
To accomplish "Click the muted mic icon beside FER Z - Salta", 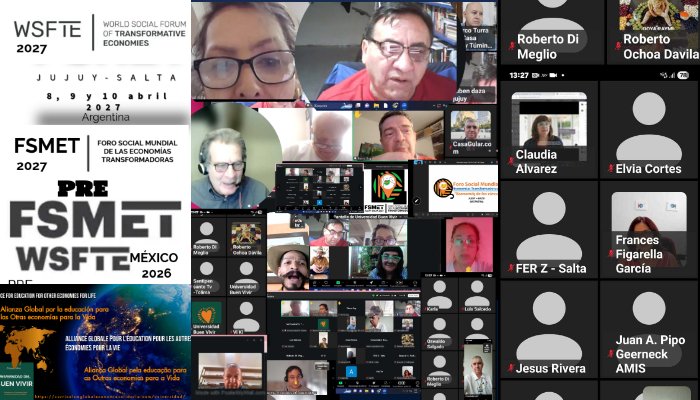I will (x=511, y=268).
